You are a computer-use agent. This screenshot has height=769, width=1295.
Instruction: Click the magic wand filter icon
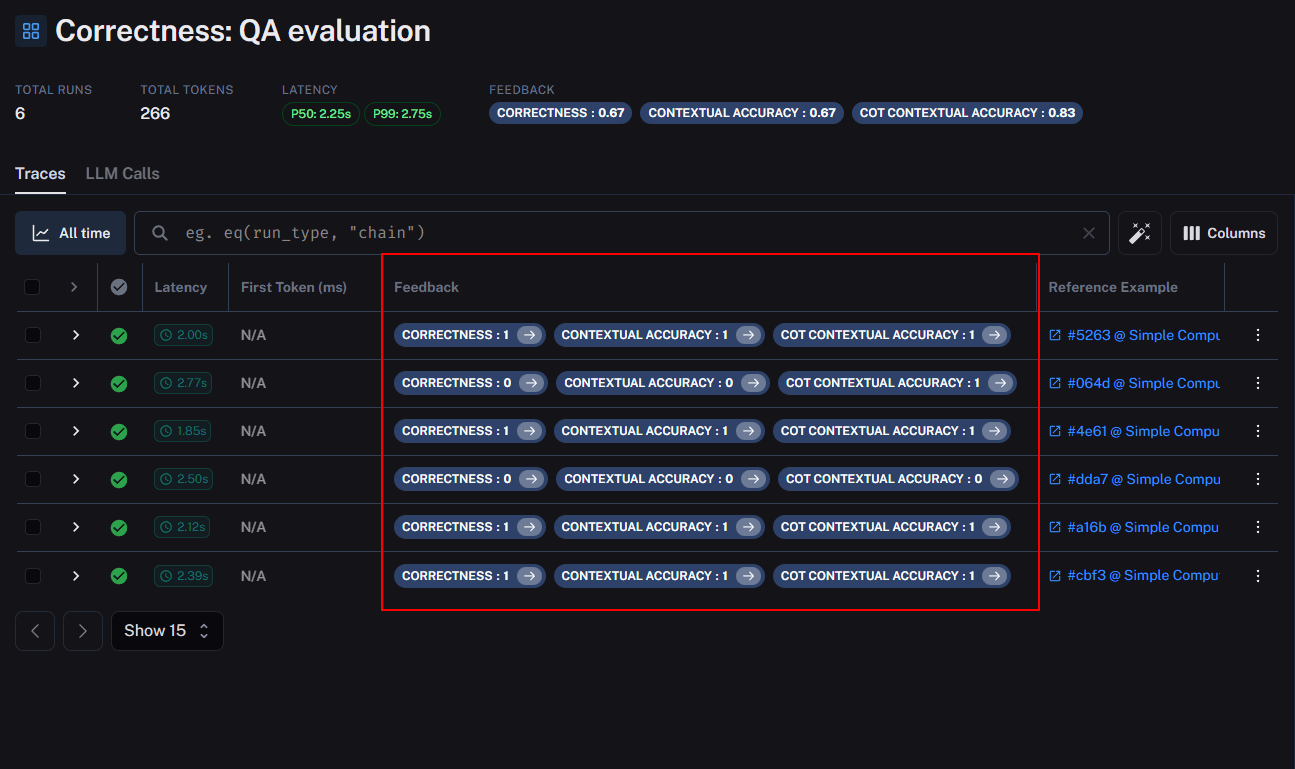pos(1139,233)
